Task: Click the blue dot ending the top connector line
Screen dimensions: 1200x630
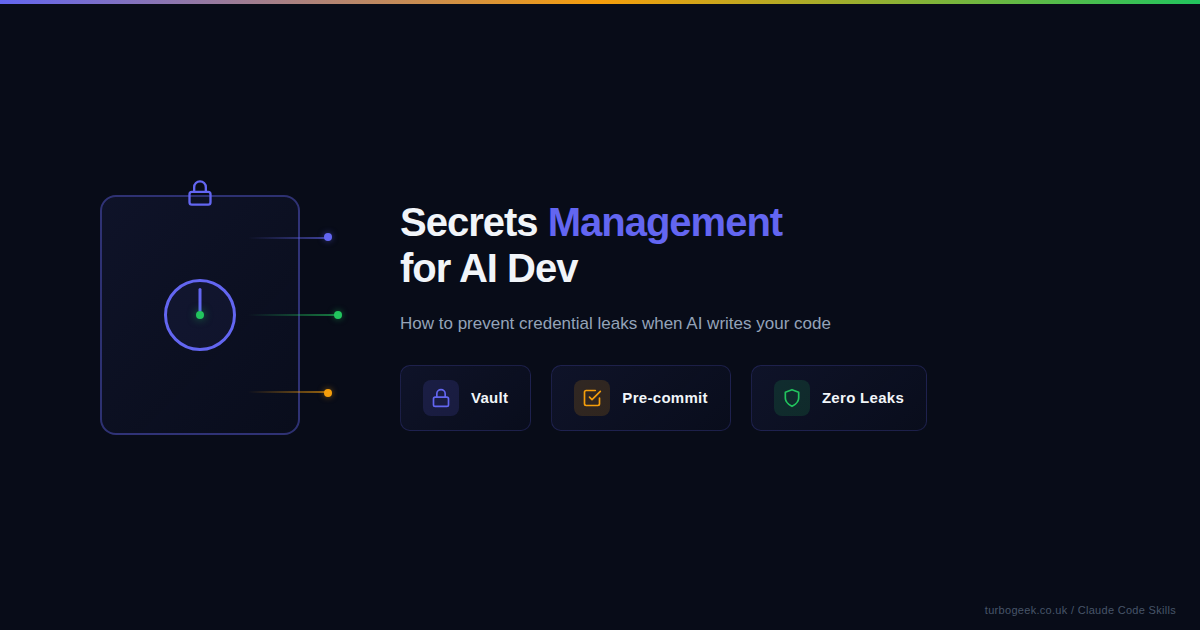Action: [328, 237]
